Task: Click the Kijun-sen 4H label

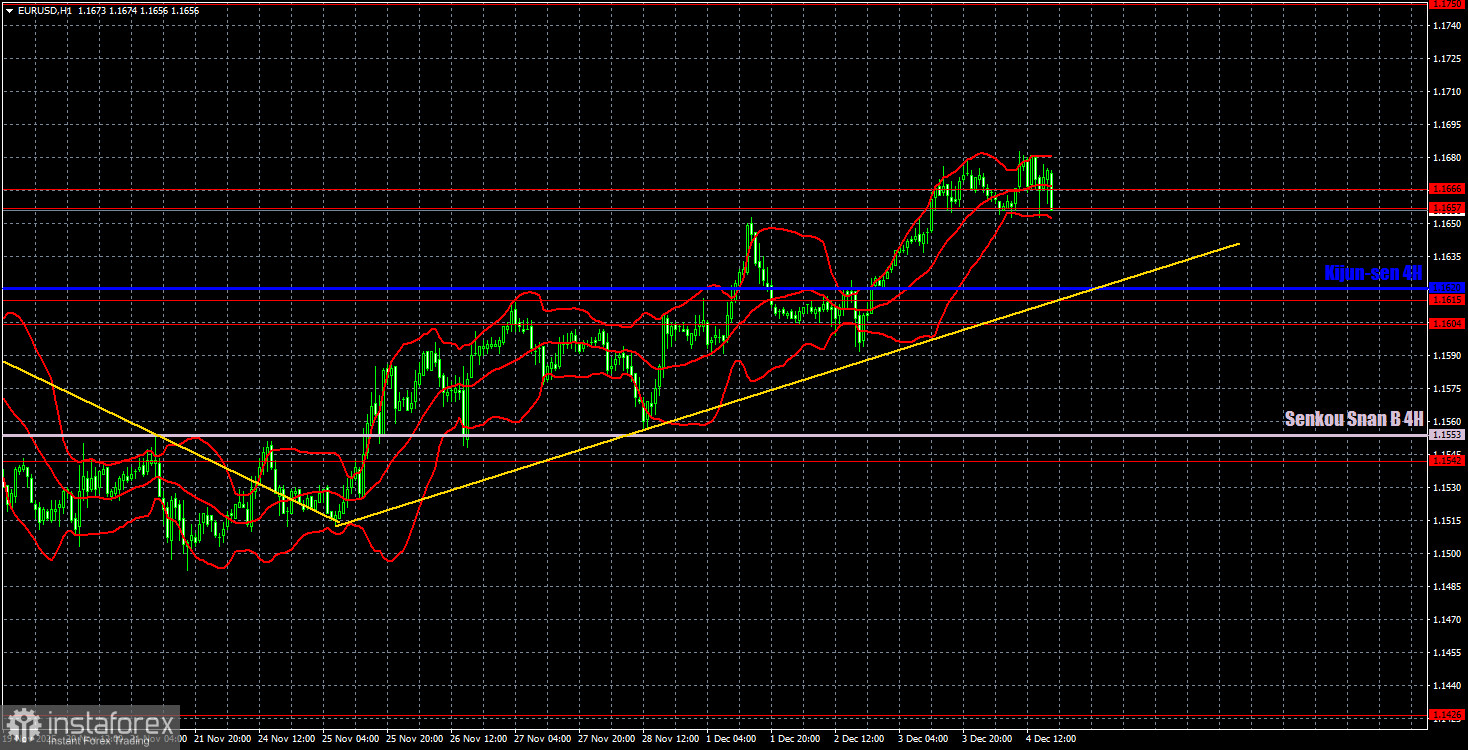Action: click(x=1373, y=273)
